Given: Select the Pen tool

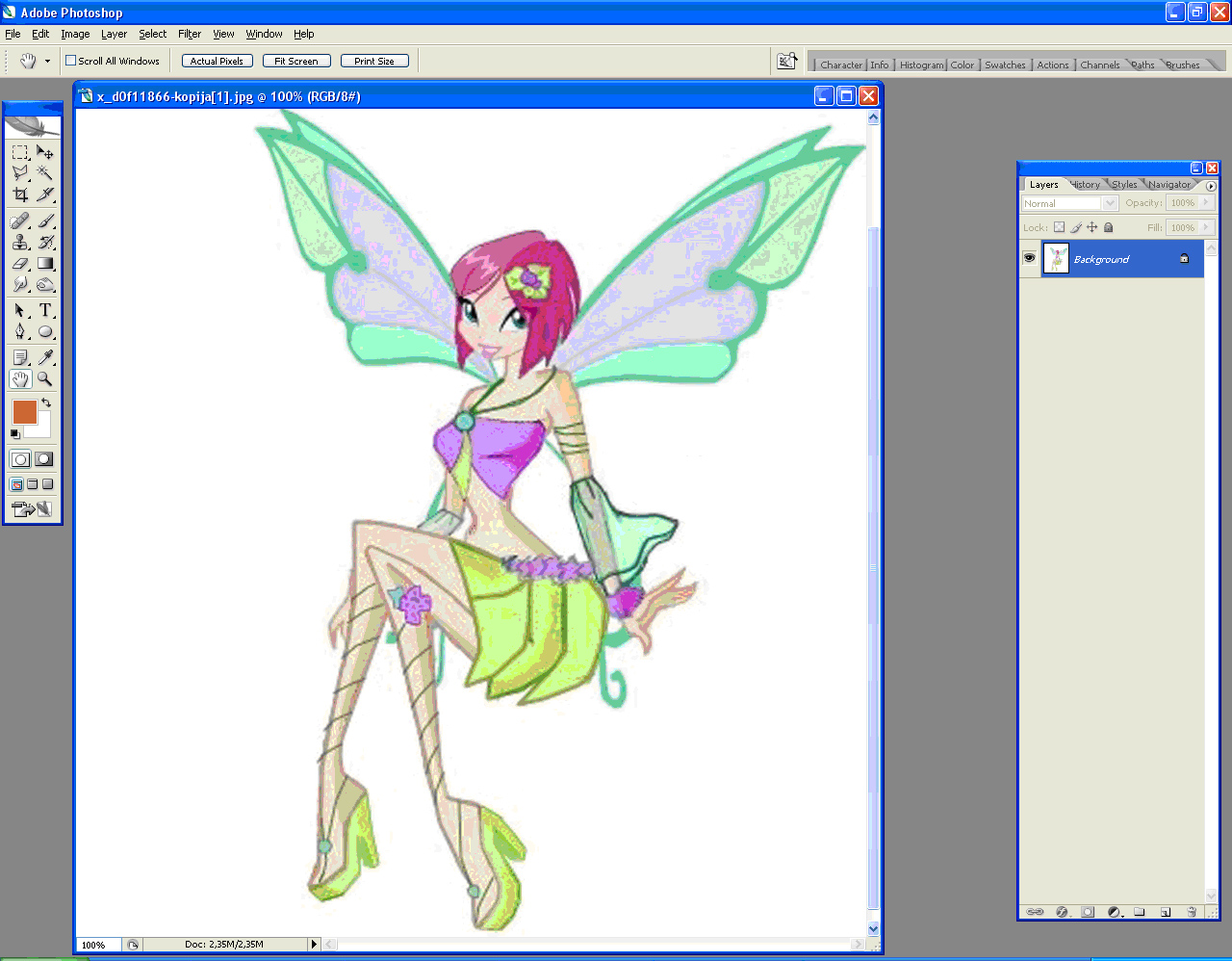Looking at the screenshot, I should pyautogui.click(x=20, y=331).
